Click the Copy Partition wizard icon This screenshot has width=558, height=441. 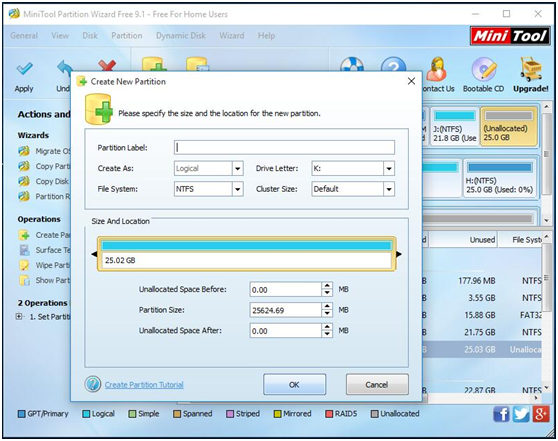24,166
